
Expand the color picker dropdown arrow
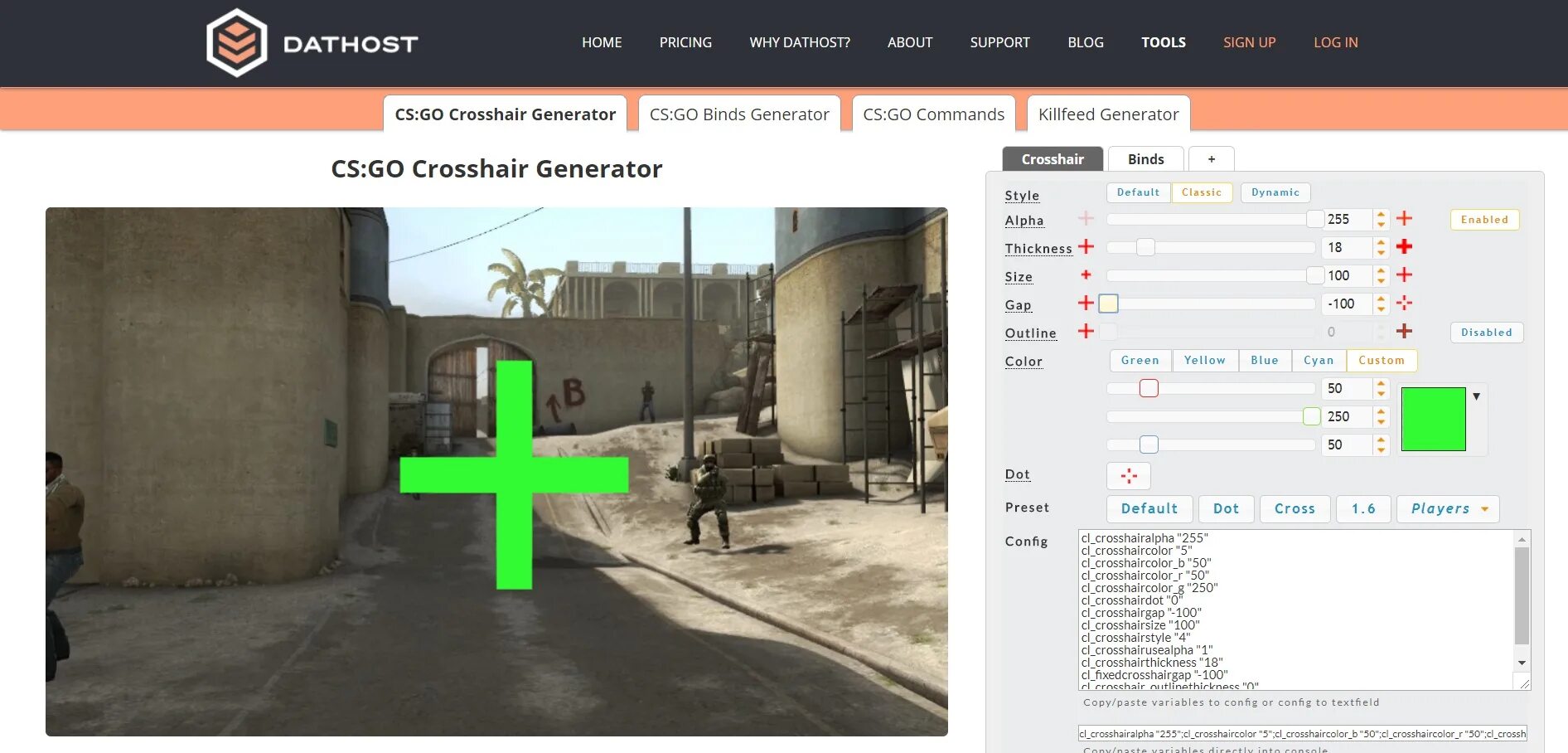[1477, 396]
